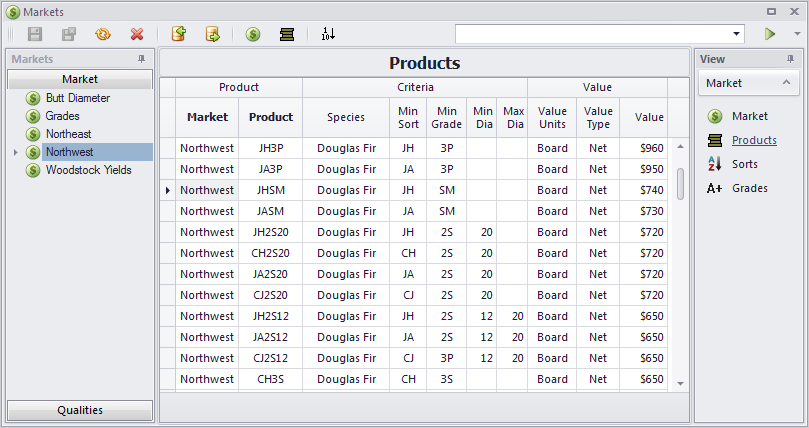Click the green dollar Market toolbar icon
The width and height of the screenshot is (809, 428).
click(x=253, y=34)
